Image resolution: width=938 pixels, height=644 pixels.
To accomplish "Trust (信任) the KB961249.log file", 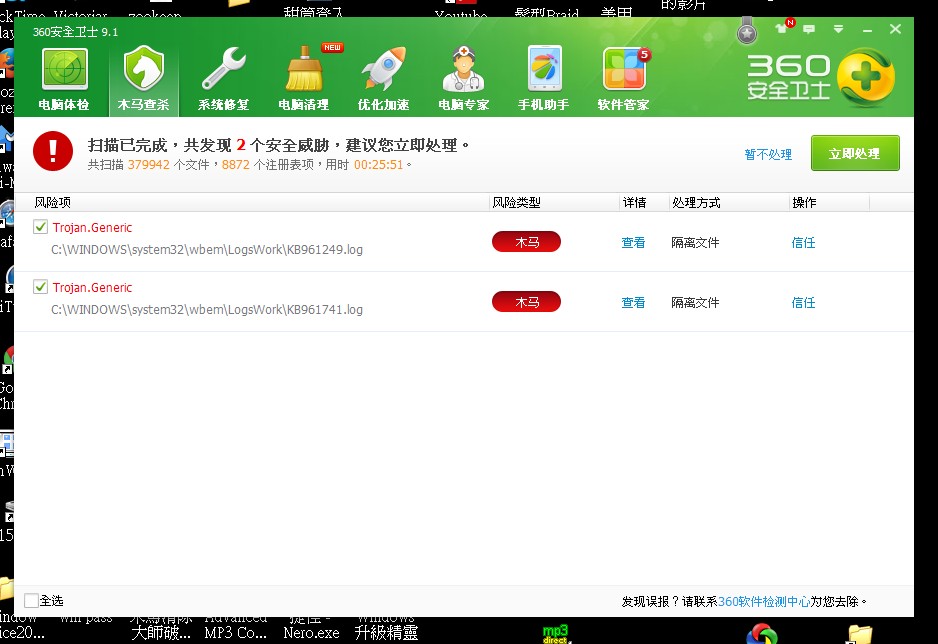I will [x=803, y=242].
